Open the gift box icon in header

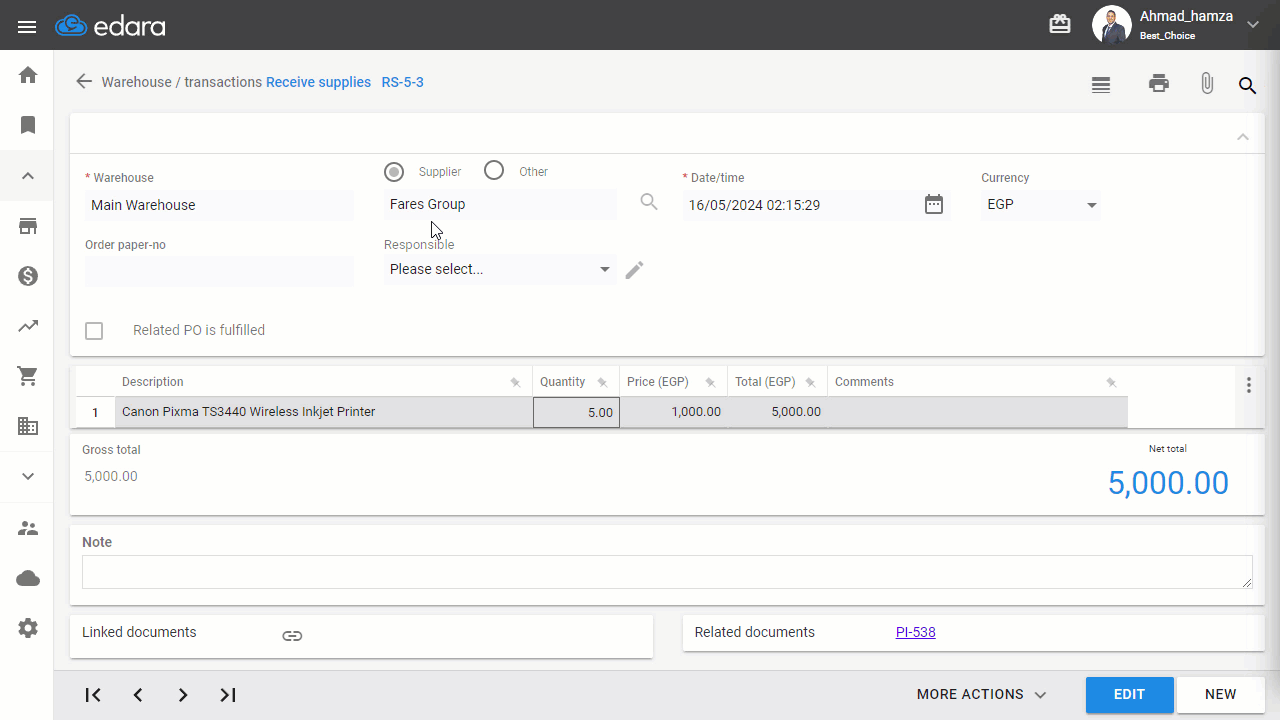(x=1060, y=24)
